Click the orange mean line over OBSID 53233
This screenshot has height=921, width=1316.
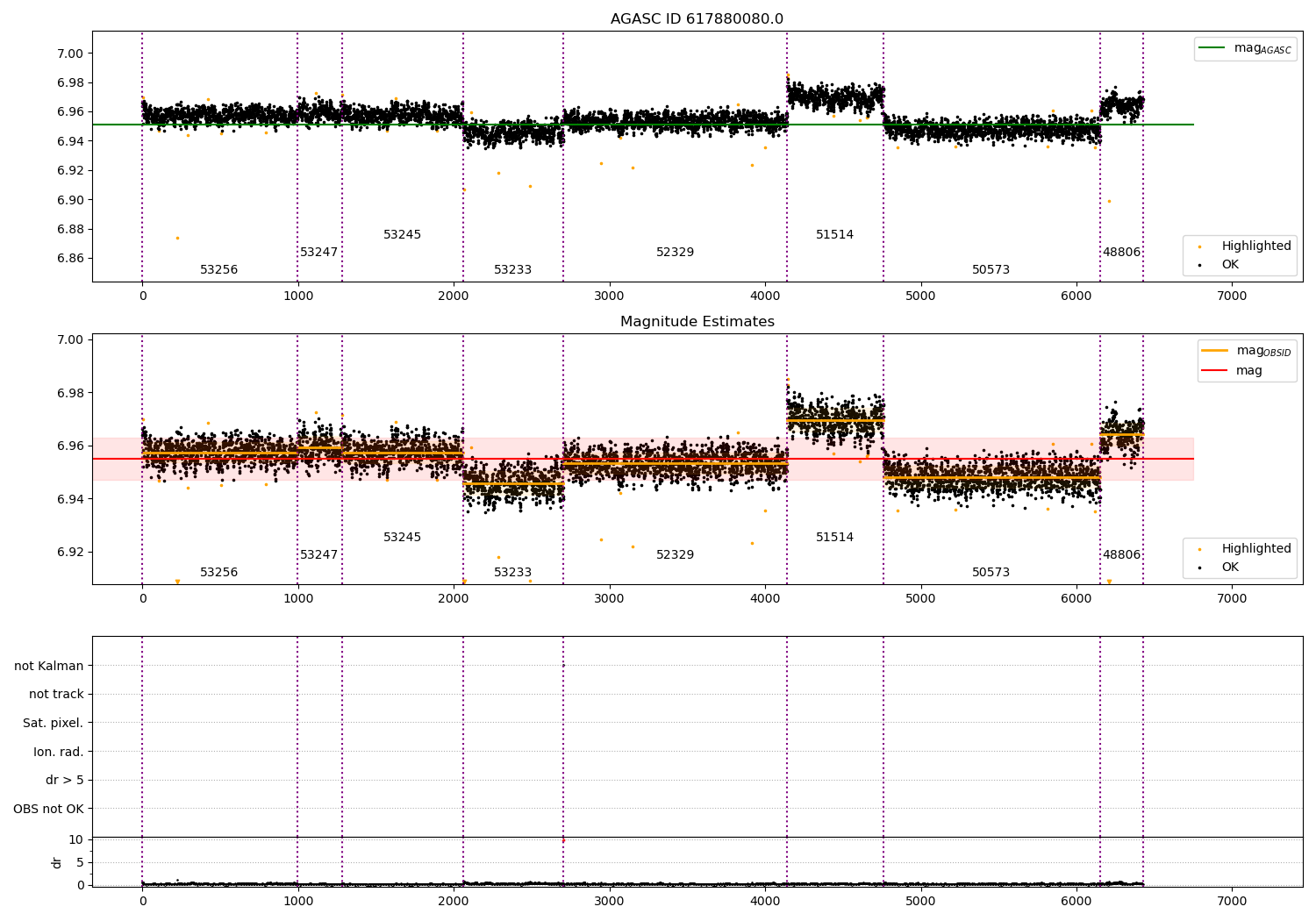click(x=513, y=483)
